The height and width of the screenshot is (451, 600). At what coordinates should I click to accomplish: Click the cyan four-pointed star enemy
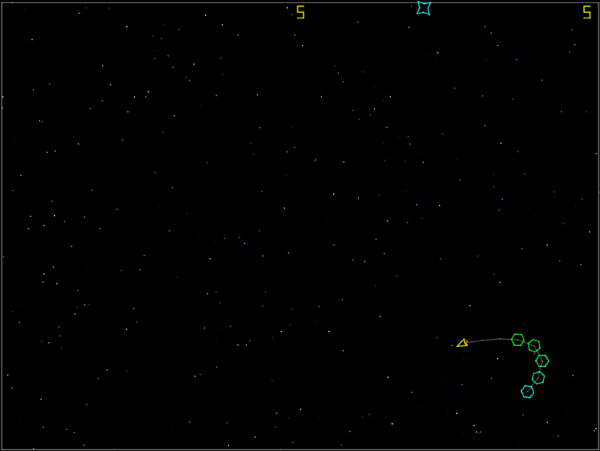[424, 8]
